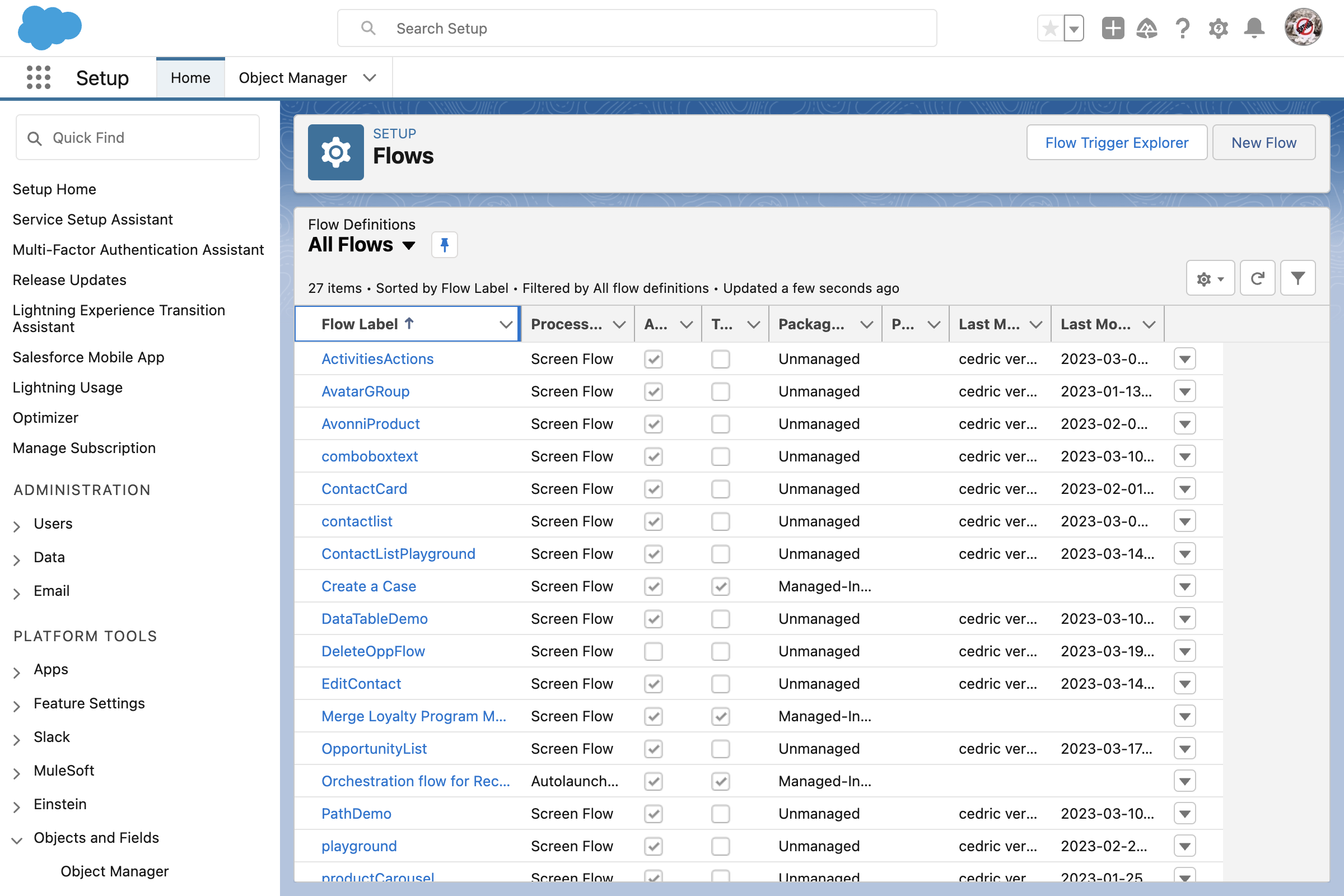Screen dimensions: 1344x896
Task: Open row actions for ContactCard
Action: (x=1184, y=489)
